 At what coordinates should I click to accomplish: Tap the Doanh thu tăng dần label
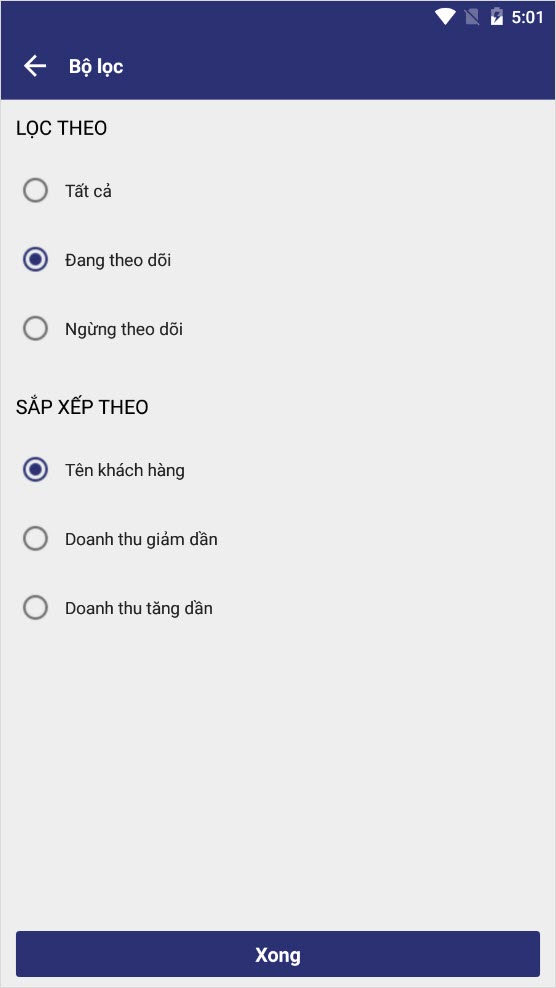[139, 609]
